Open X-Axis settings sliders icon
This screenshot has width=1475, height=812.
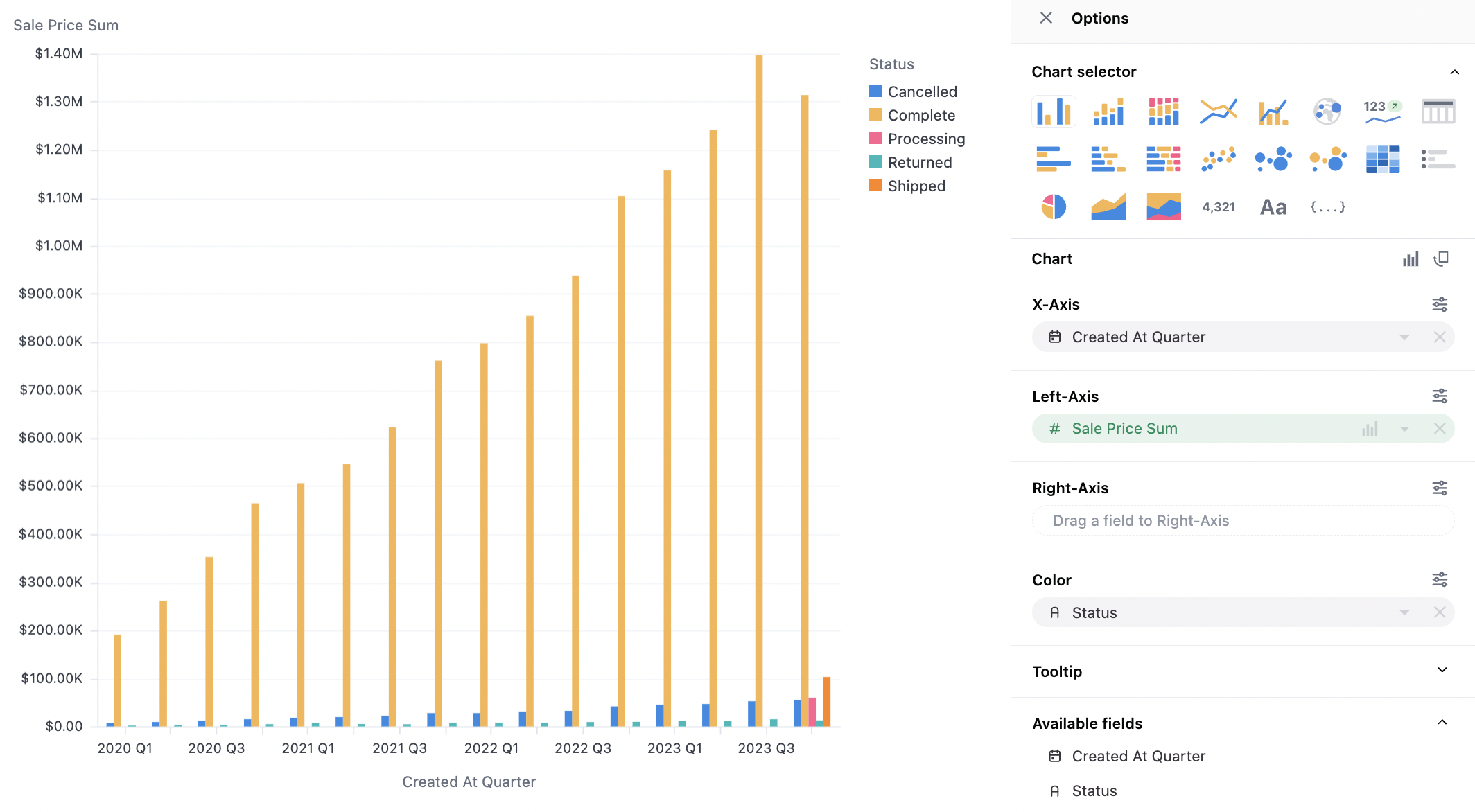click(1440, 304)
